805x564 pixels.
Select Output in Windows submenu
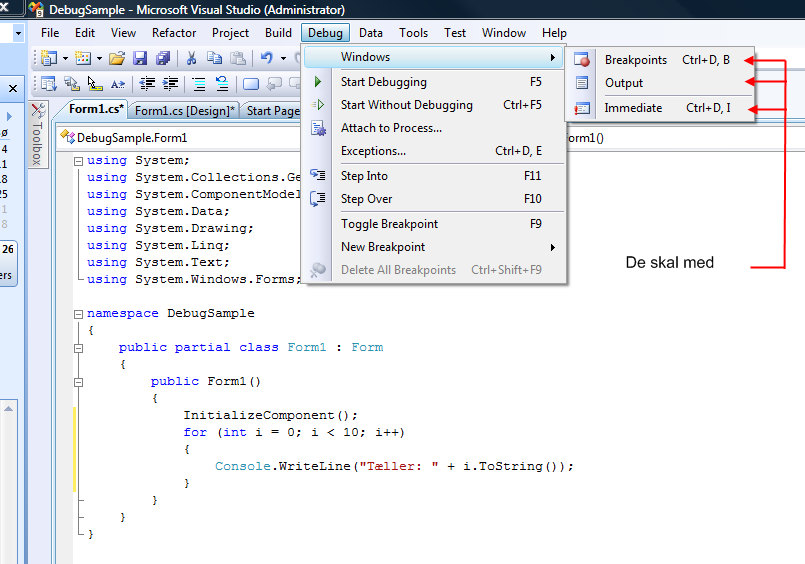pos(660,83)
